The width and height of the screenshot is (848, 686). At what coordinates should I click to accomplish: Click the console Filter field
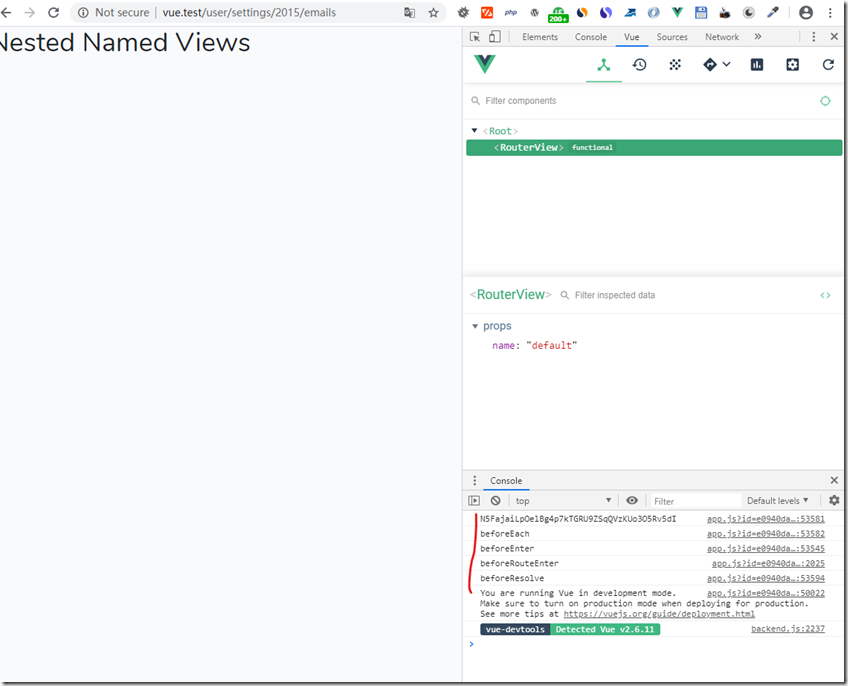click(x=695, y=501)
